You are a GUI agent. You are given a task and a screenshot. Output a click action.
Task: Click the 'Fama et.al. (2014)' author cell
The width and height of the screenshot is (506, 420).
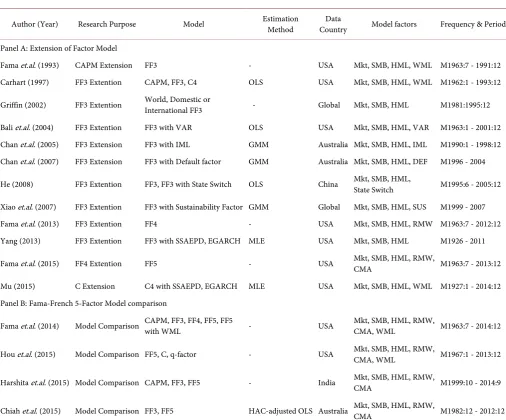coord(30,326)
